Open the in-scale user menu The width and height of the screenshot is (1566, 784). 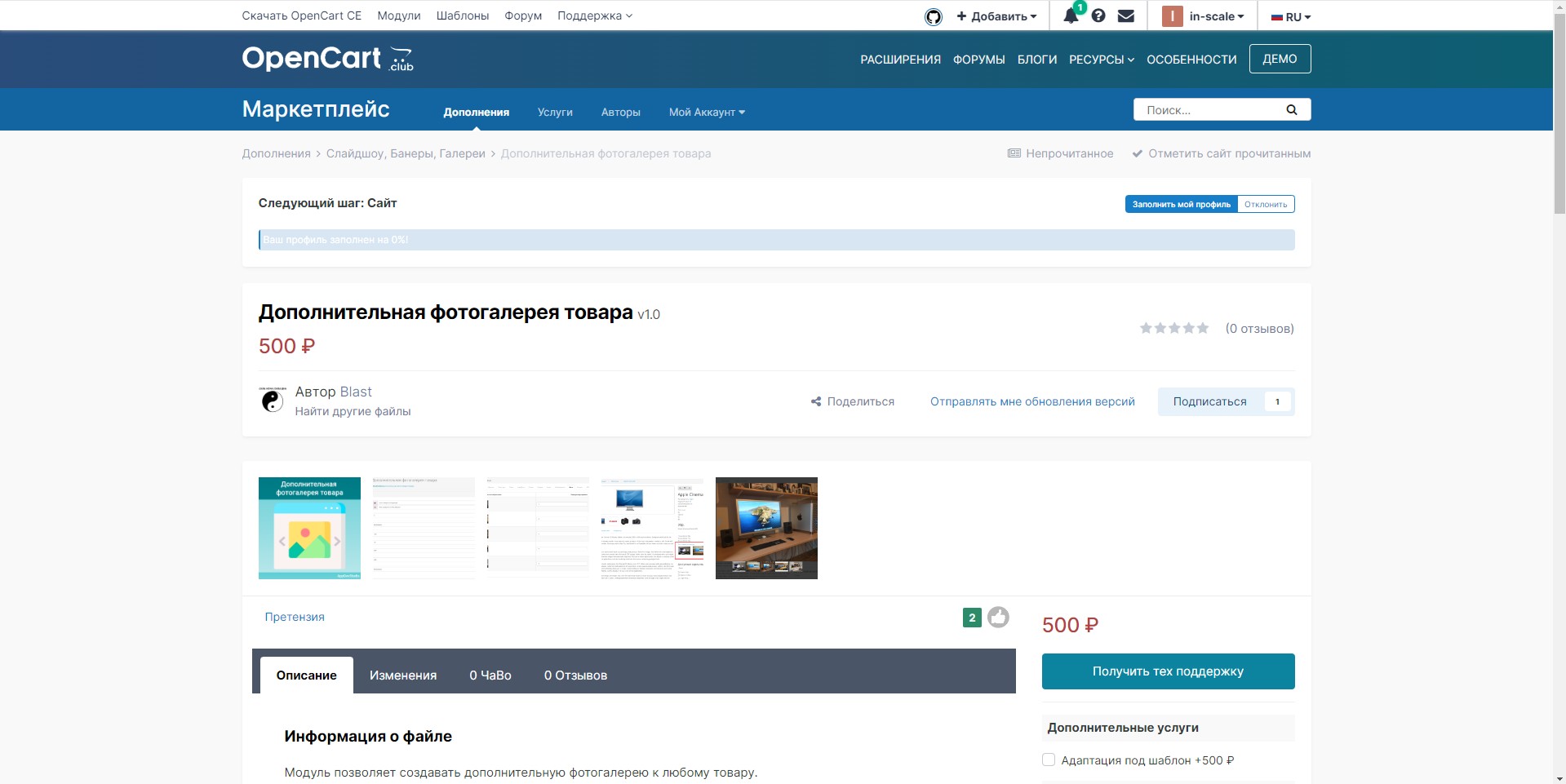pyautogui.click(x=1217, y=16)
